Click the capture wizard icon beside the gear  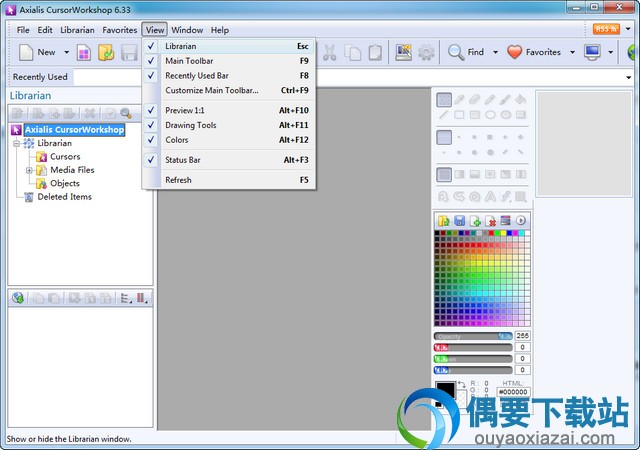click(404, 53)
